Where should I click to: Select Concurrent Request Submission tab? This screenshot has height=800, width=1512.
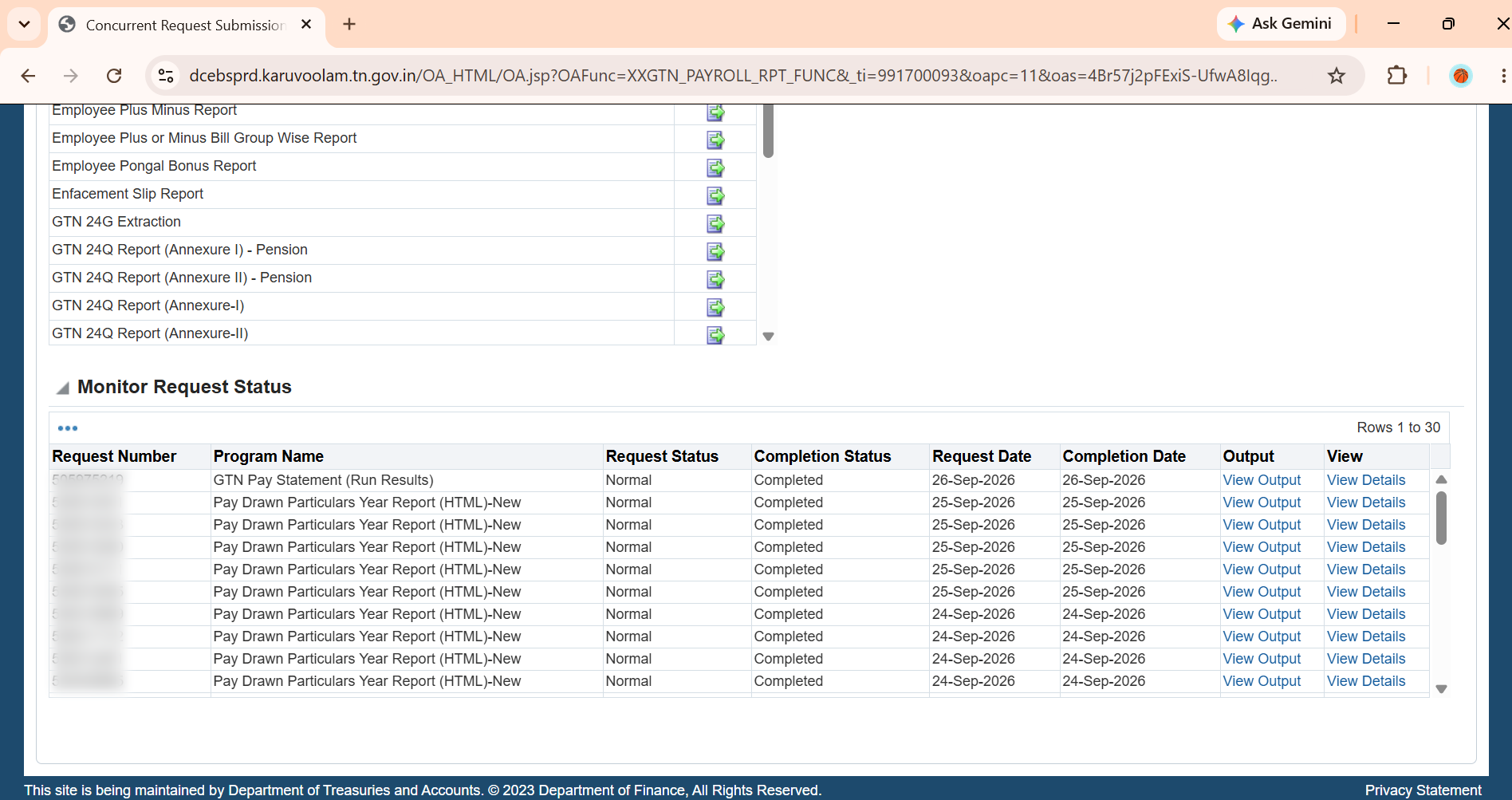(185, 26)
